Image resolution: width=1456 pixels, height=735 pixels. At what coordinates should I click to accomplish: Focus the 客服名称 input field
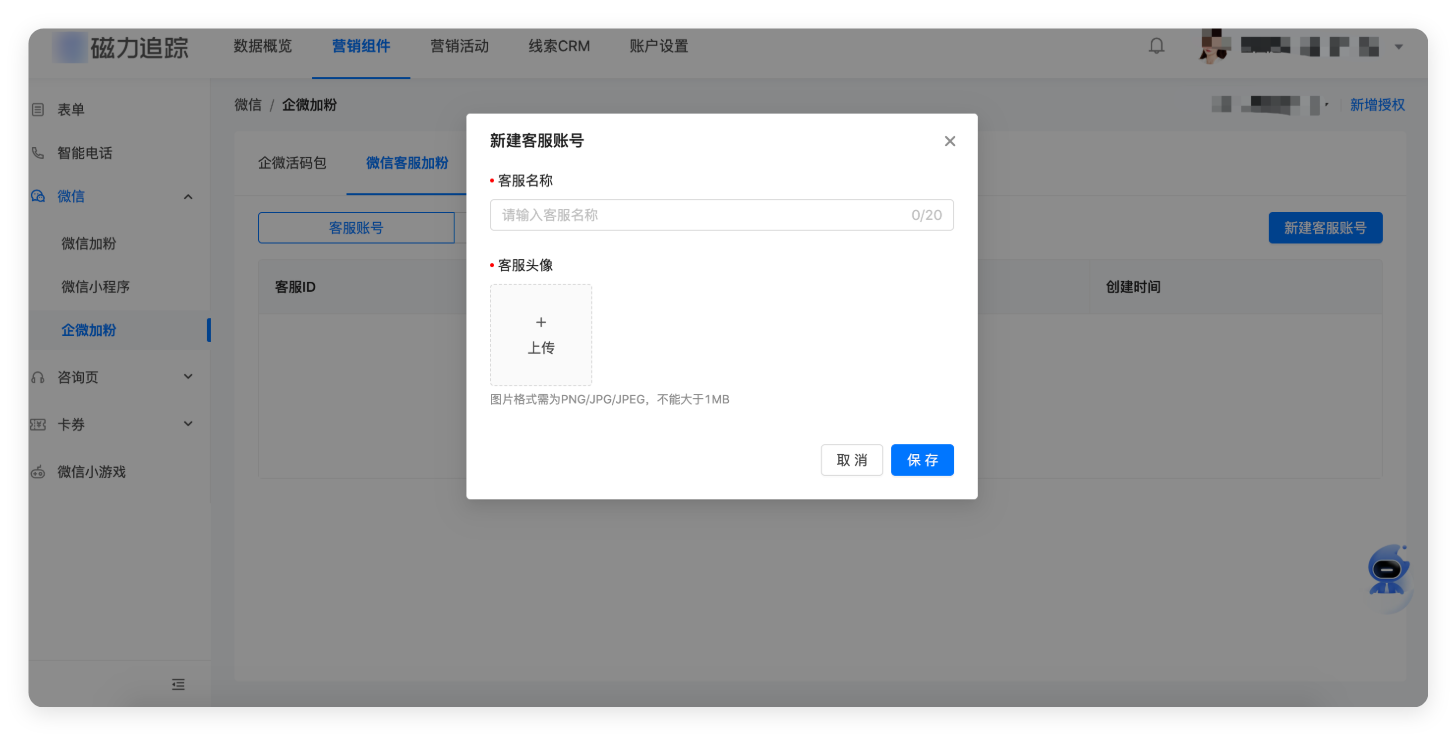[700, 215]
